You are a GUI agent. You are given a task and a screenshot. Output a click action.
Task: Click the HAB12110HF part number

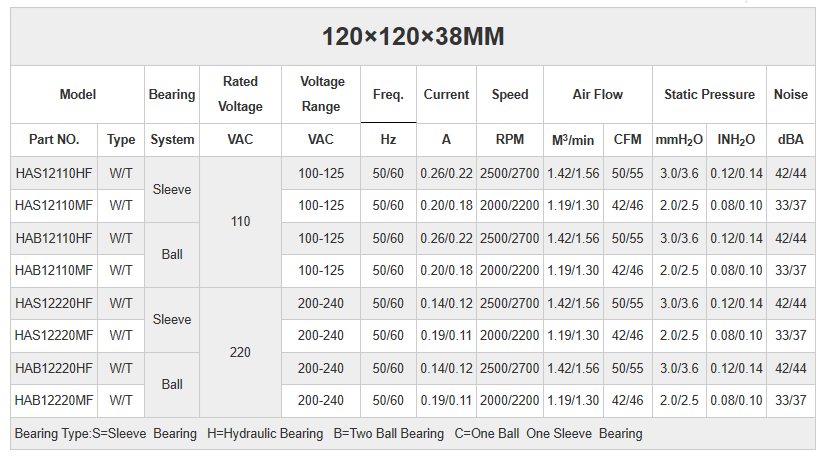[54, 238]
